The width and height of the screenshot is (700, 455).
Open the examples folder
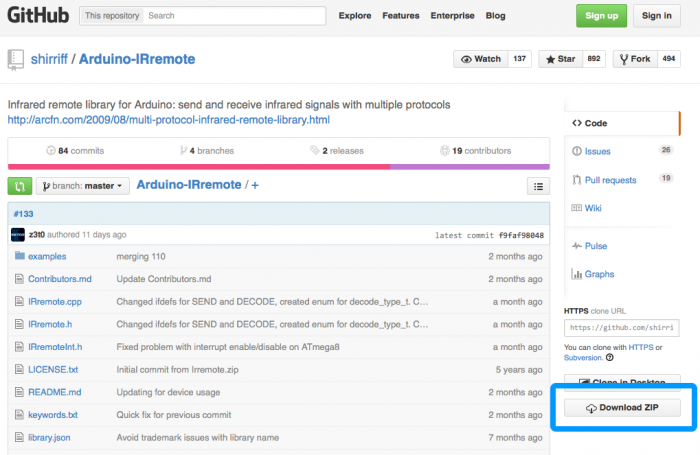click(x=47, y=256)
